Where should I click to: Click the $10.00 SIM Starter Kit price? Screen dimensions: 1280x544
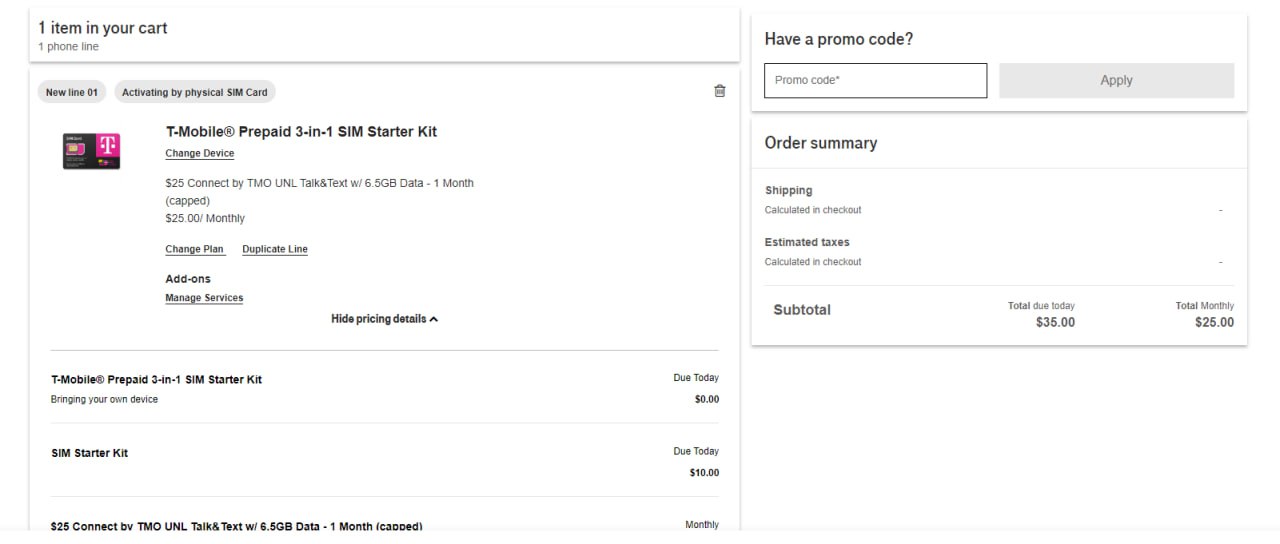point(704,473)
